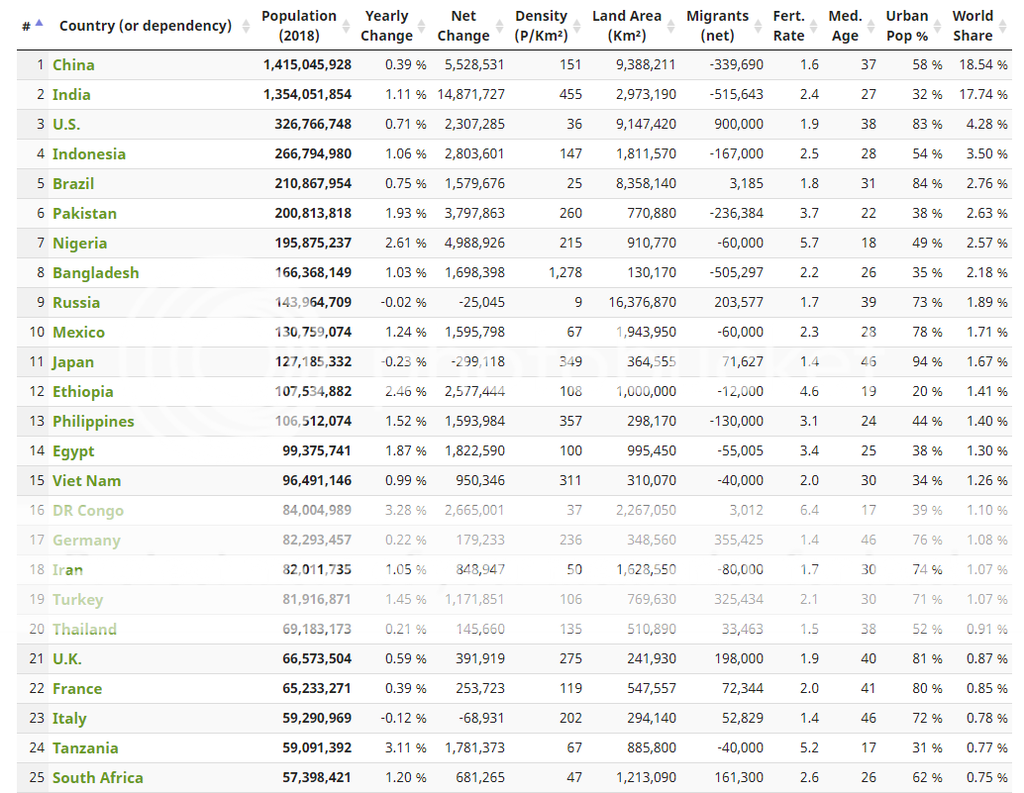Open the Nigeria country page link

(79, 243)
